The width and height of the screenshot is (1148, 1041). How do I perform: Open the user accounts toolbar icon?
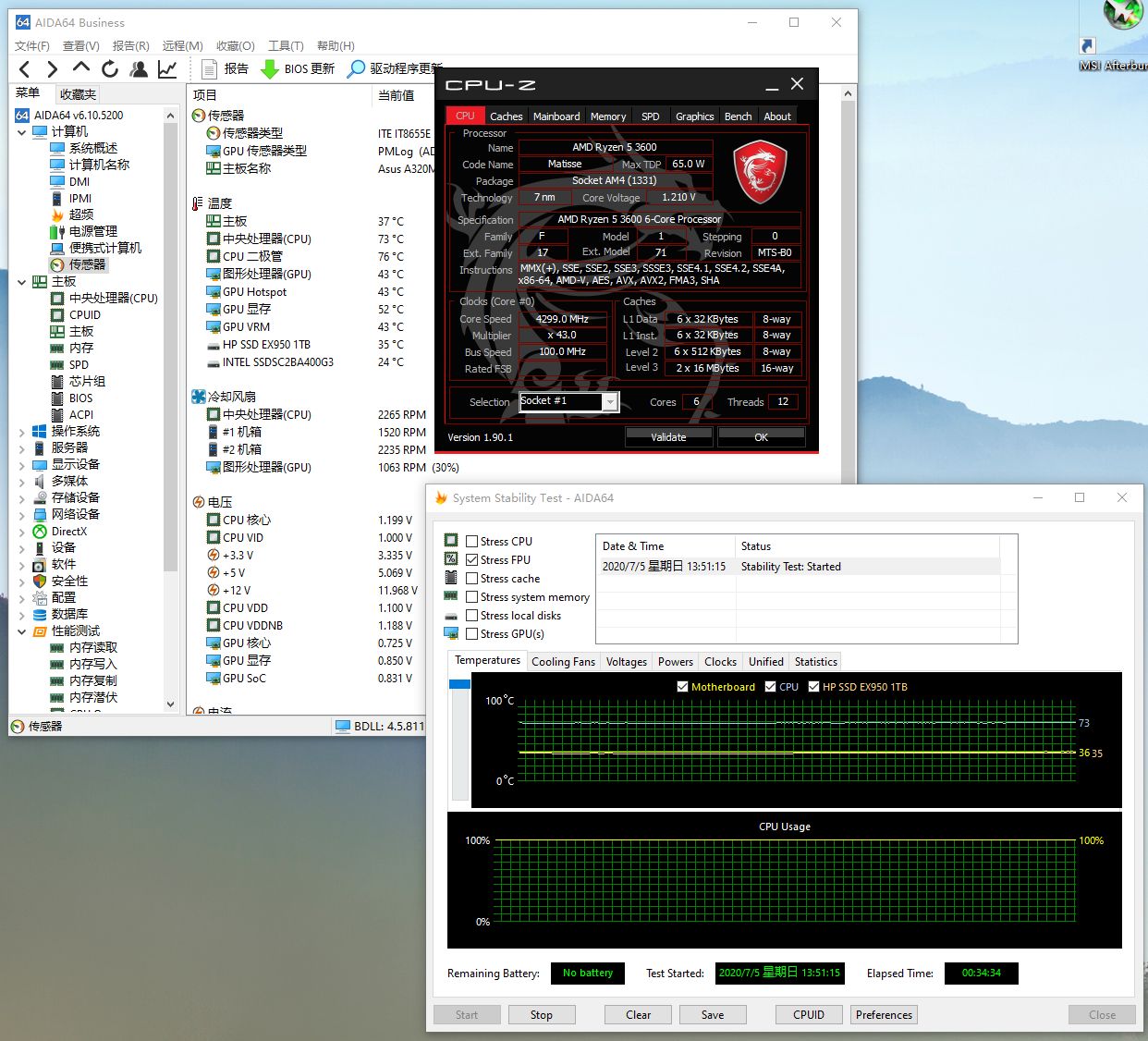(x=139, y=68)
